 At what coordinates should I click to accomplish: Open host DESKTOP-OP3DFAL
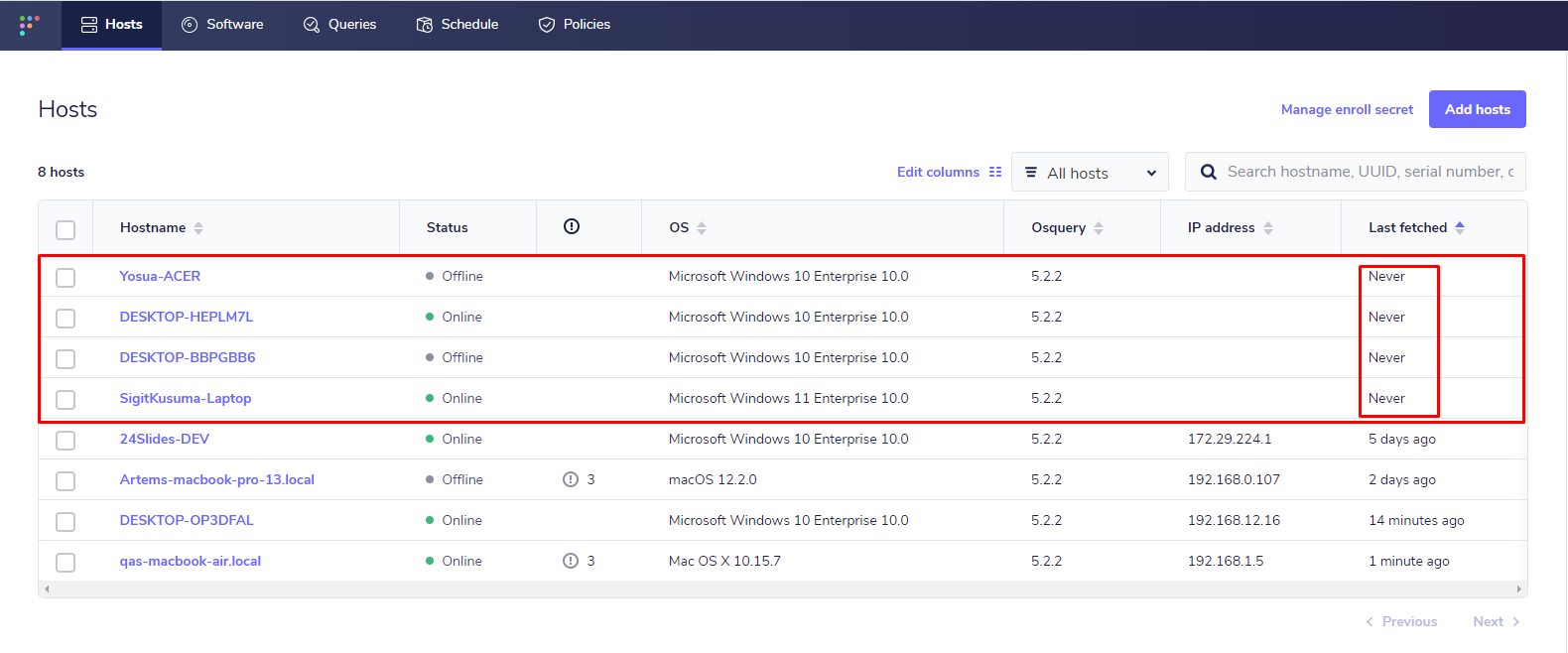pyautogui.click(x=187, y=520)
